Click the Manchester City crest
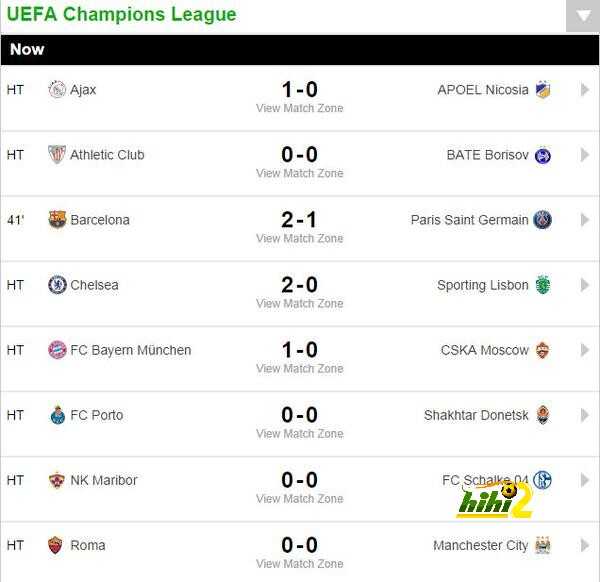Viewport: 600px width, 582px height. (543, 545)
